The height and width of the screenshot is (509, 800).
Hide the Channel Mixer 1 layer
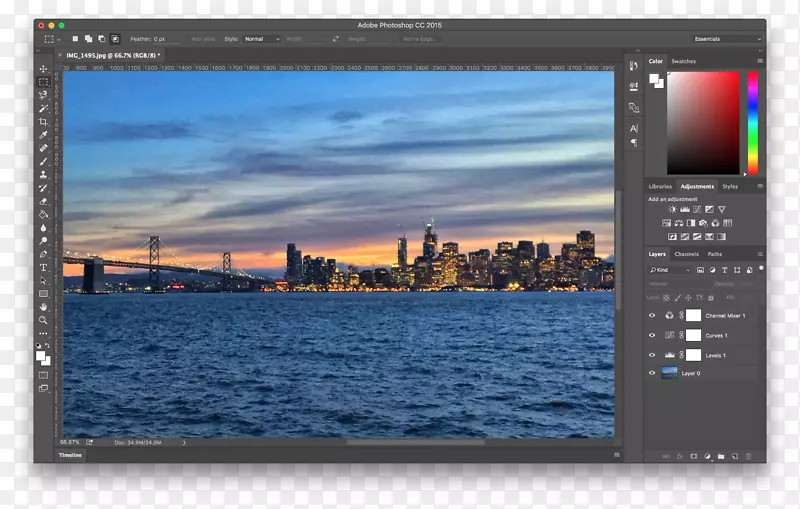652,315
